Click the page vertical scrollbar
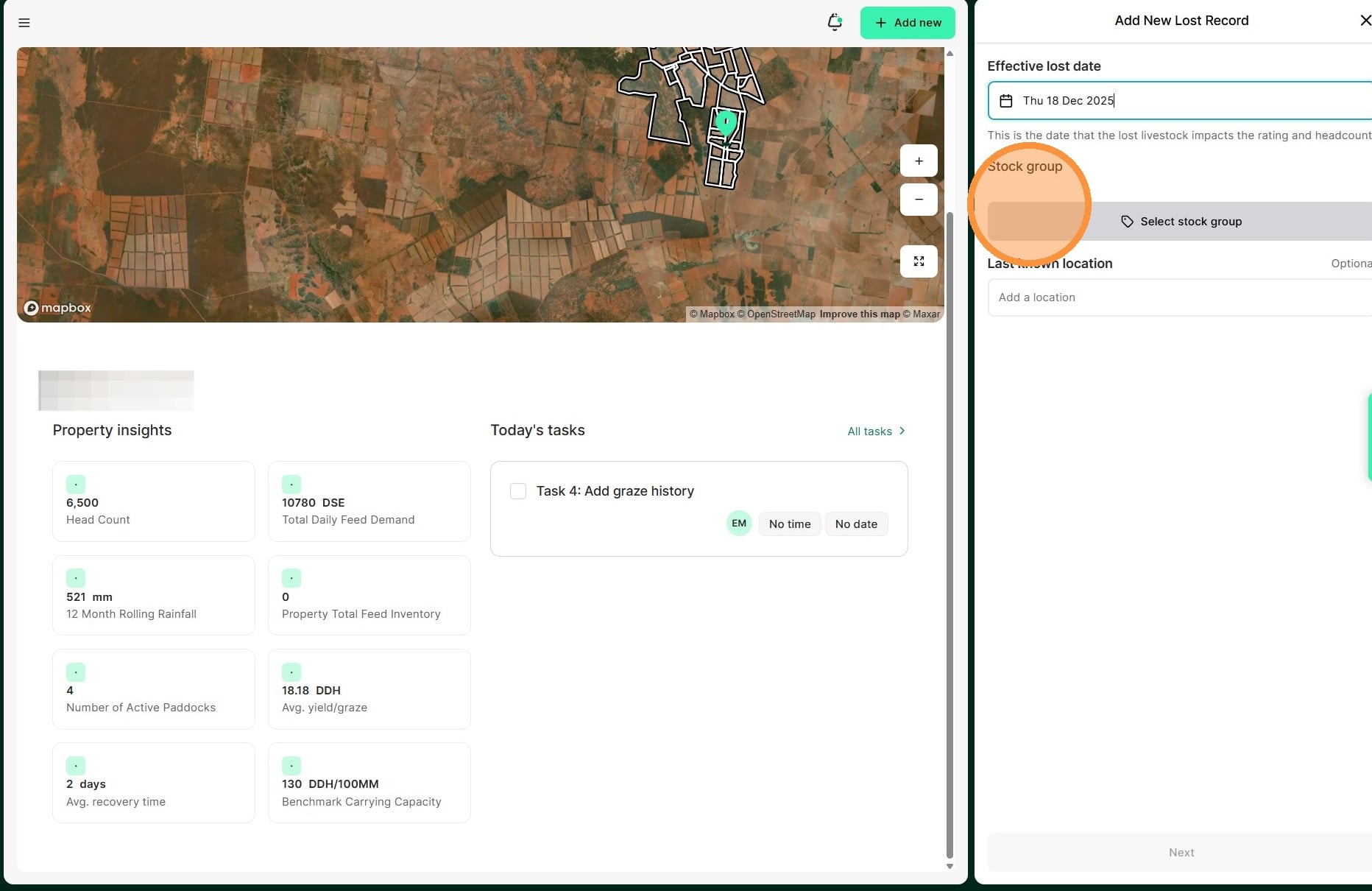This screenshot has height=891, width=1372. pos(950,515)
